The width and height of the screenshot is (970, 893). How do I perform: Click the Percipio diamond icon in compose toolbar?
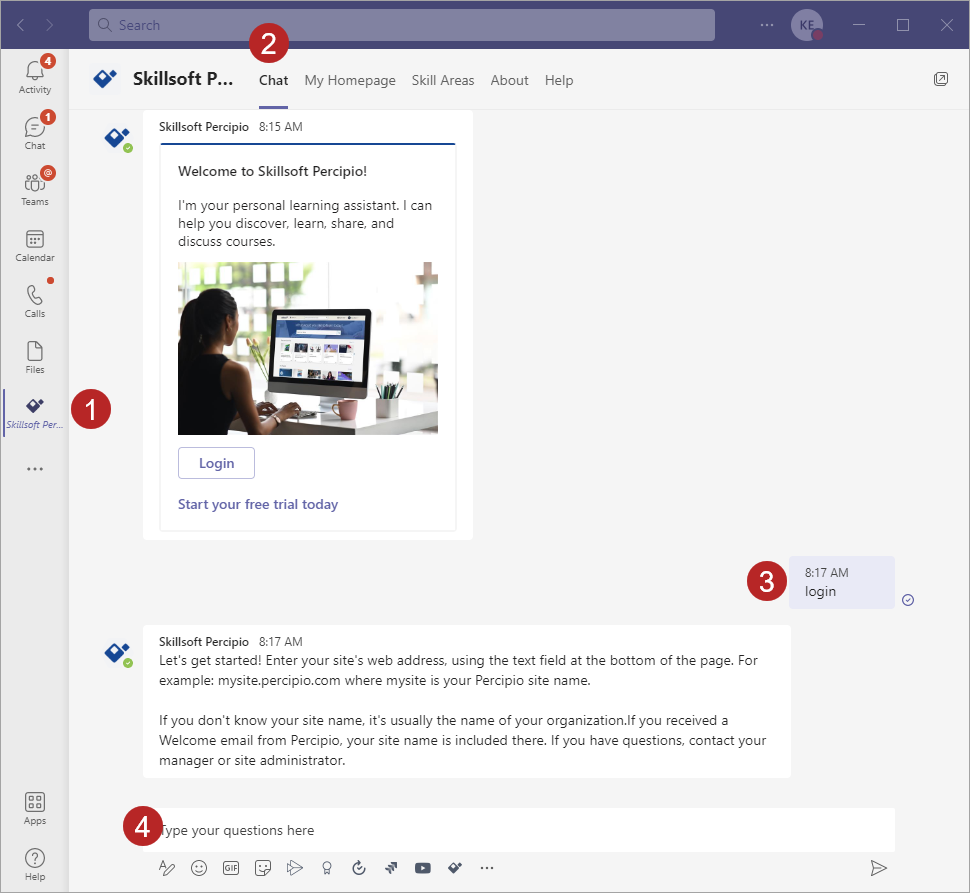point(455,868)
